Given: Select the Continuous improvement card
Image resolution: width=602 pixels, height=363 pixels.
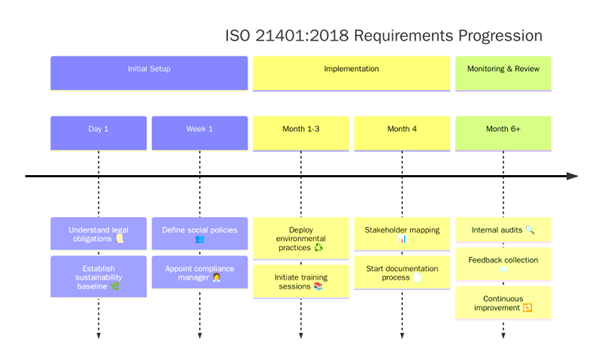Looking at the screenshot, I should pyautogui.click(x=503, y=303).
